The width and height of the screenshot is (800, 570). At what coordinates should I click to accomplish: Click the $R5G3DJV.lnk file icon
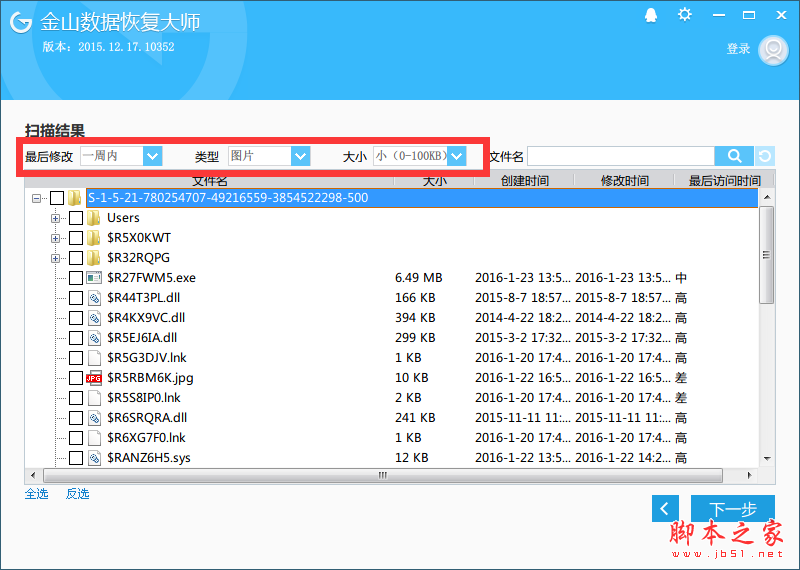click(x=94, y=358)
